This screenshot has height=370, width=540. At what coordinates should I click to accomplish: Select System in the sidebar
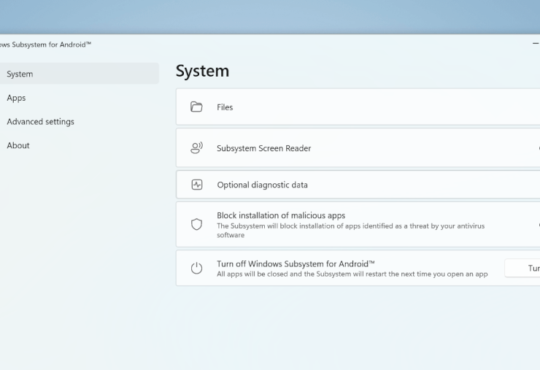[79, 74]
